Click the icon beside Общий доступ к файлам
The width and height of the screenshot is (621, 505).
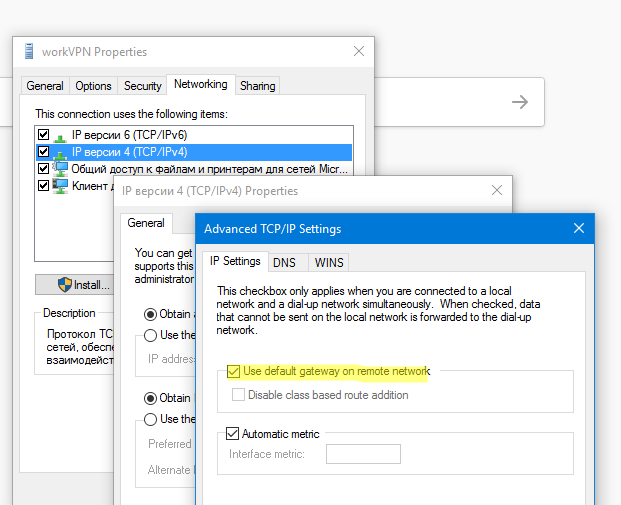click(x=60, y=169)
